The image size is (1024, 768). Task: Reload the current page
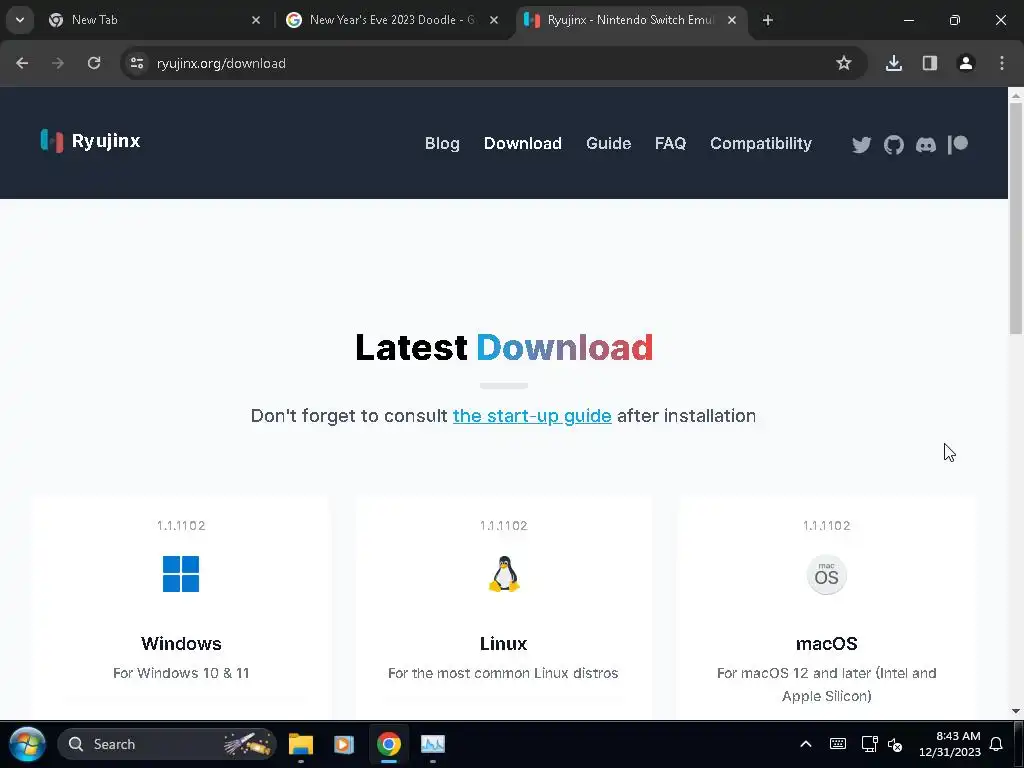click(x=94, y=63)
